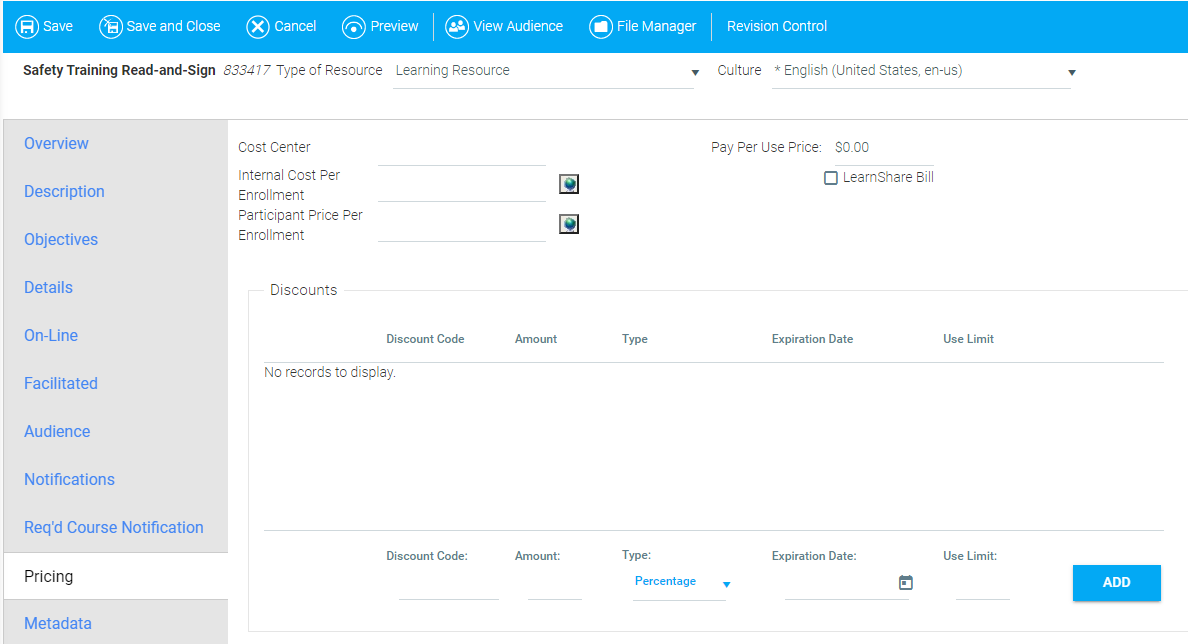
Task: Click the Save disk icon
Action: point(27,27)
